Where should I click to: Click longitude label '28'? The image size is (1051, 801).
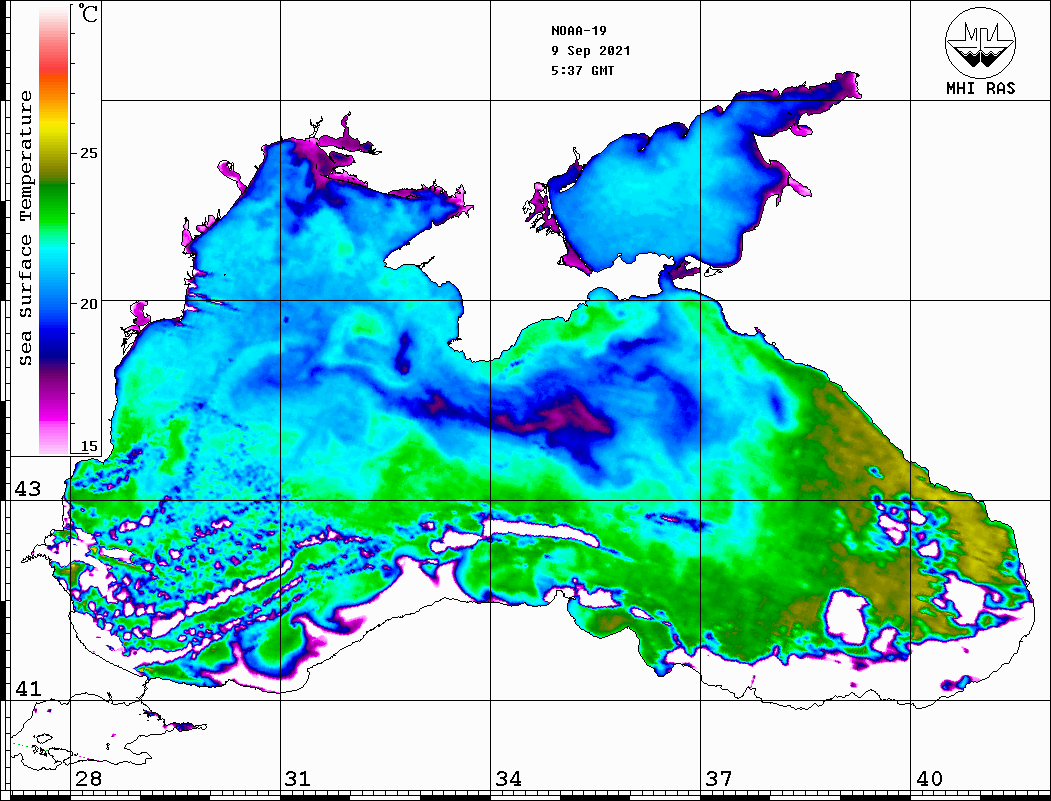pyautogui.click(x=88, y=778)
